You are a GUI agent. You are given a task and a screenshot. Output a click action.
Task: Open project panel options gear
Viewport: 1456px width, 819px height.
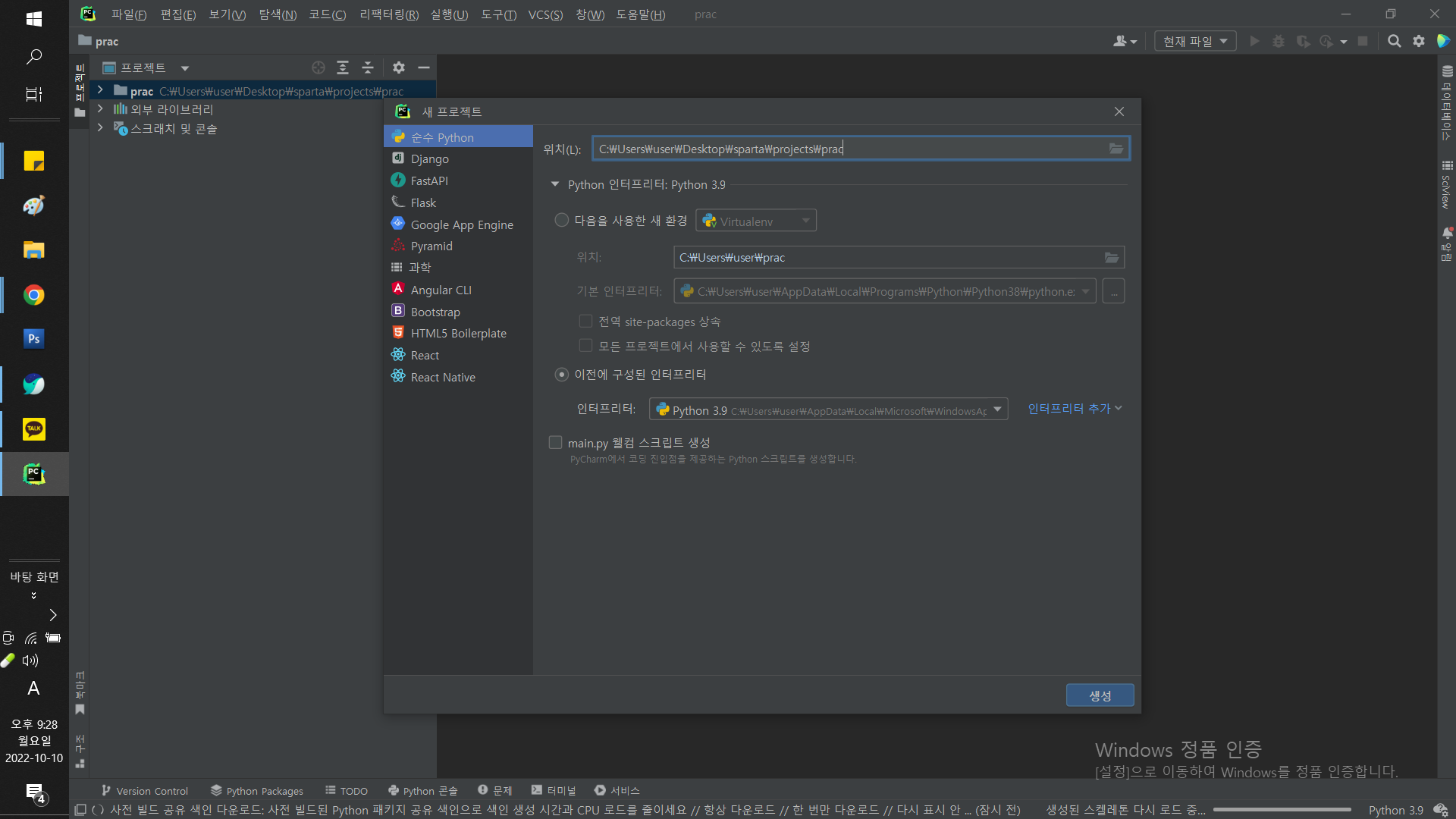pos(399,67)
